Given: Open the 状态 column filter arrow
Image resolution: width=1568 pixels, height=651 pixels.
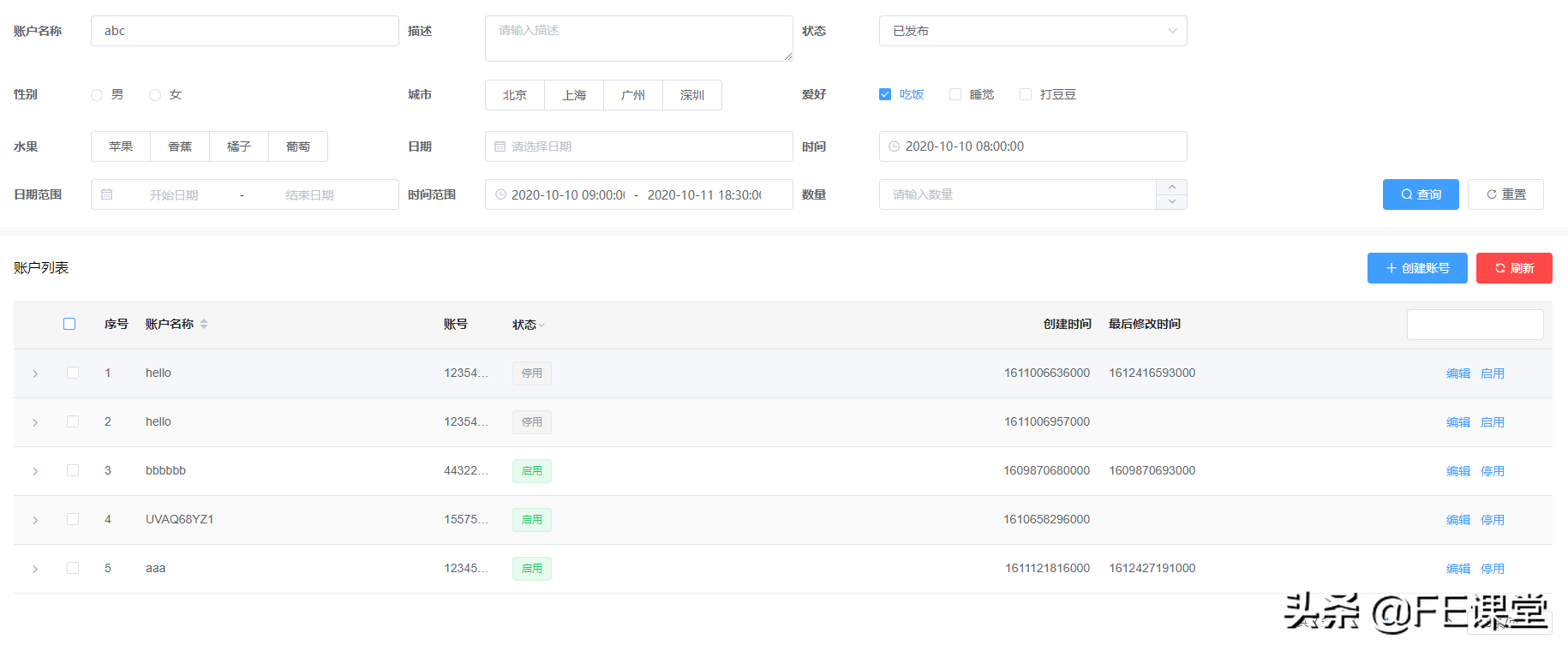Looking at the screenshot, I should pos(542,325).
